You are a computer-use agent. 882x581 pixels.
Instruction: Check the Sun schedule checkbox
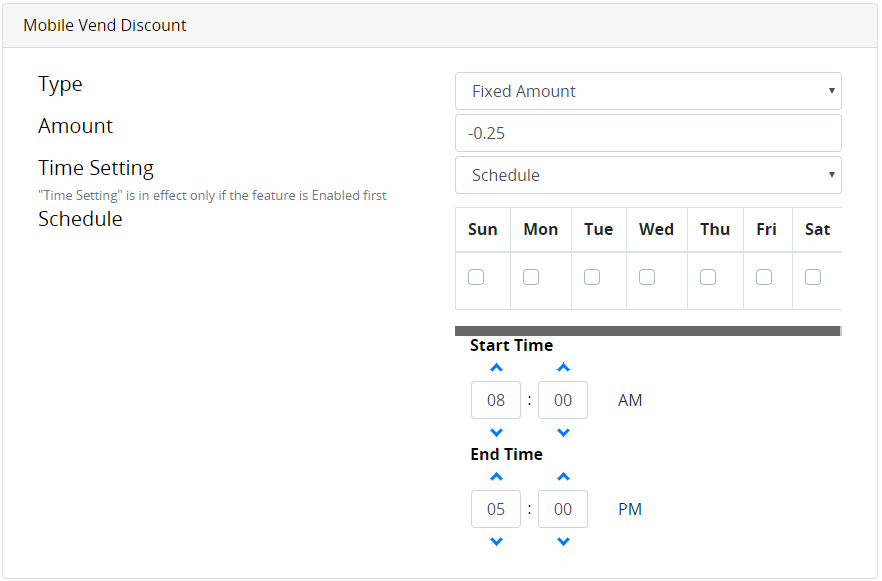click(x=476, y=277)
